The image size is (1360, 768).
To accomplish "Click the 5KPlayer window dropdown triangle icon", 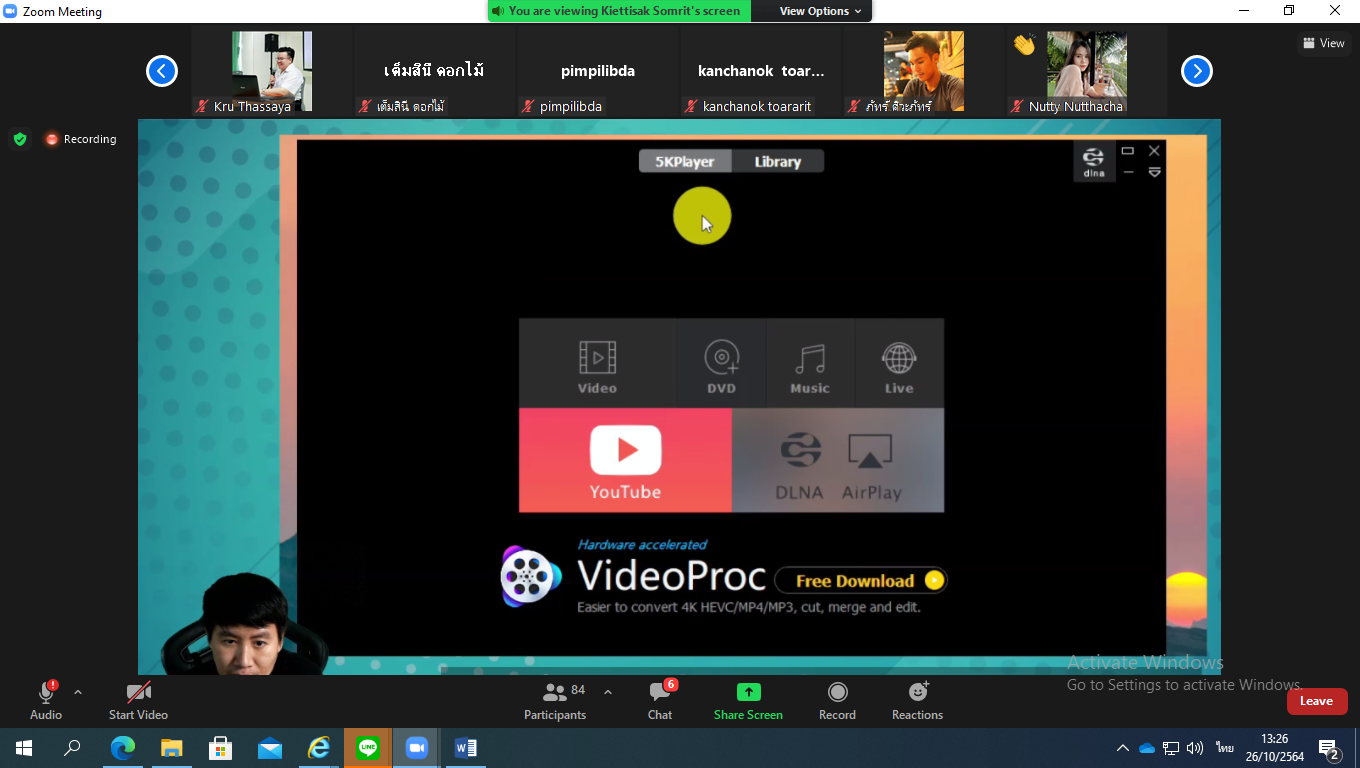I will pyautogui.click(x=1154, y=172).
